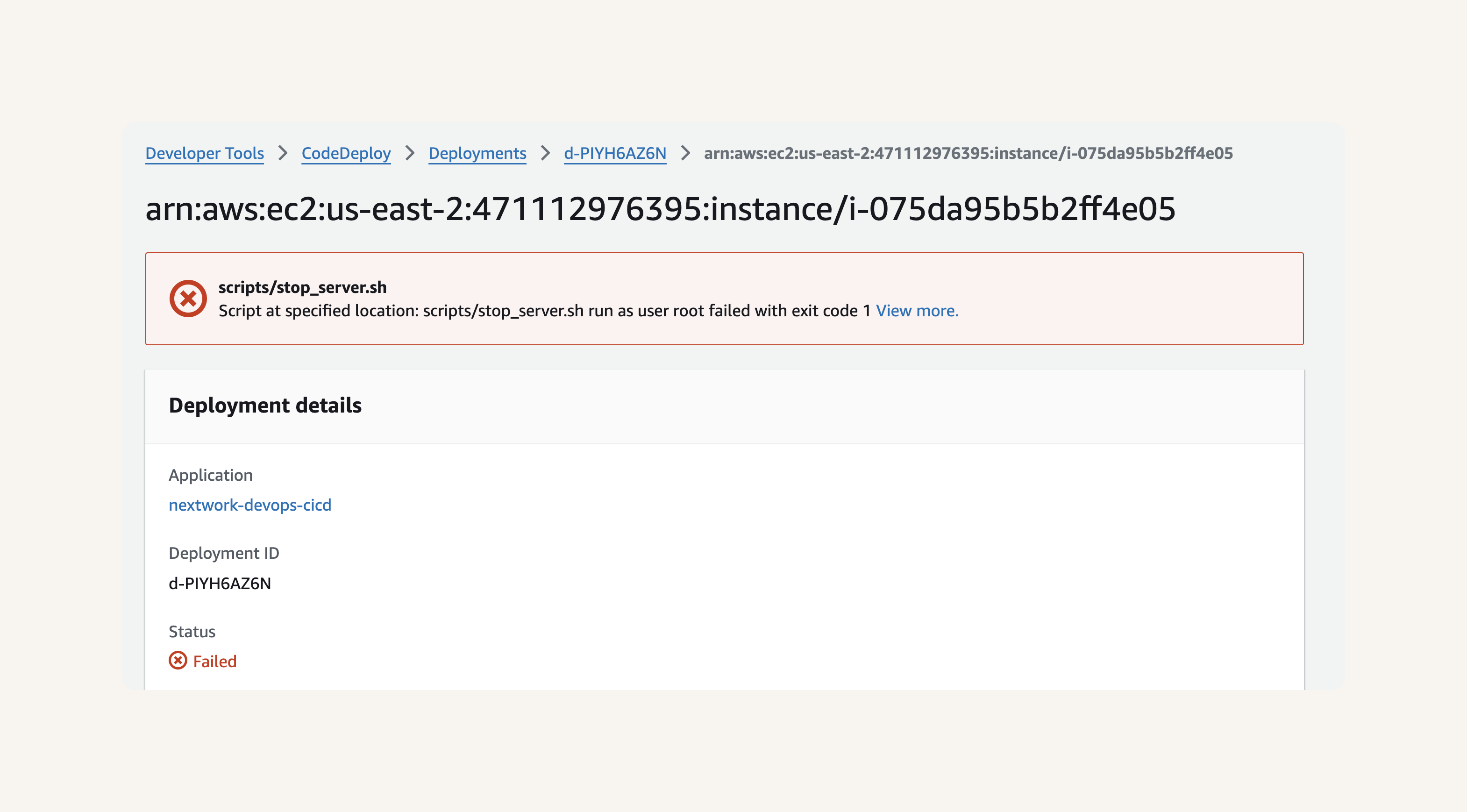
Task: Click the Application field label
Action: [x=211, y=475]
